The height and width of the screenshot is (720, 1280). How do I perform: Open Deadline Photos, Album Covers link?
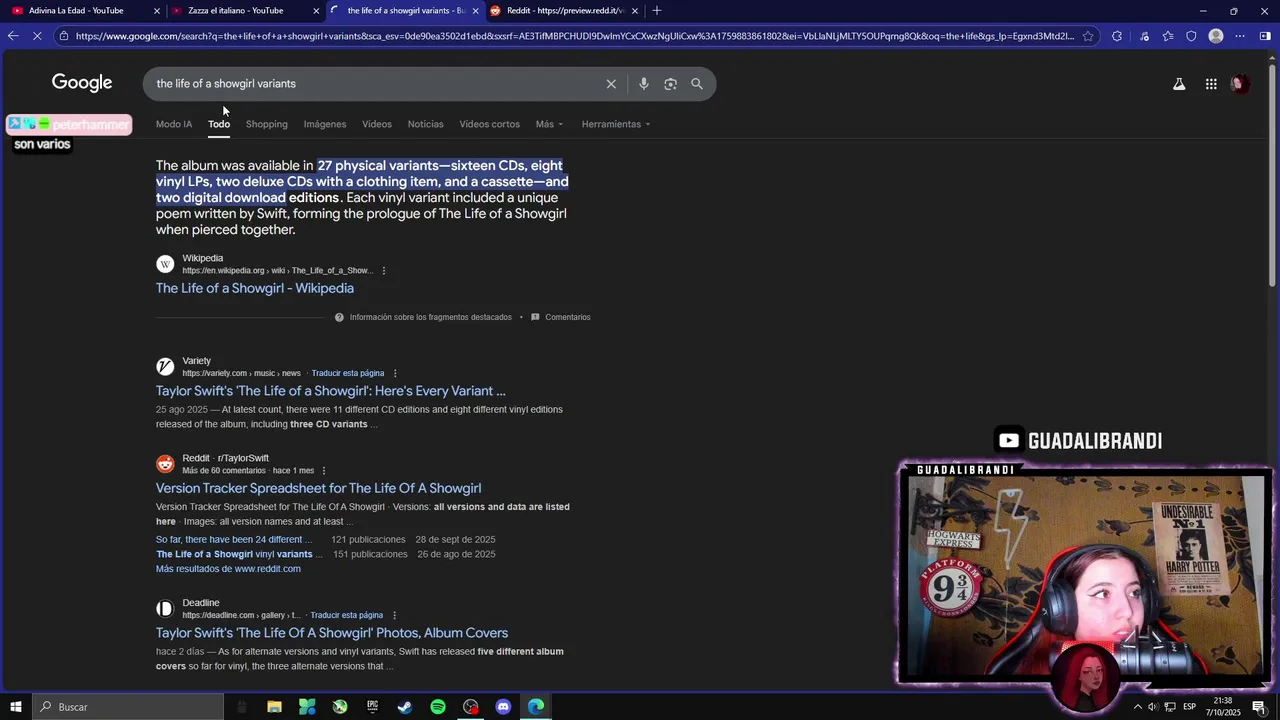[332, 633]
